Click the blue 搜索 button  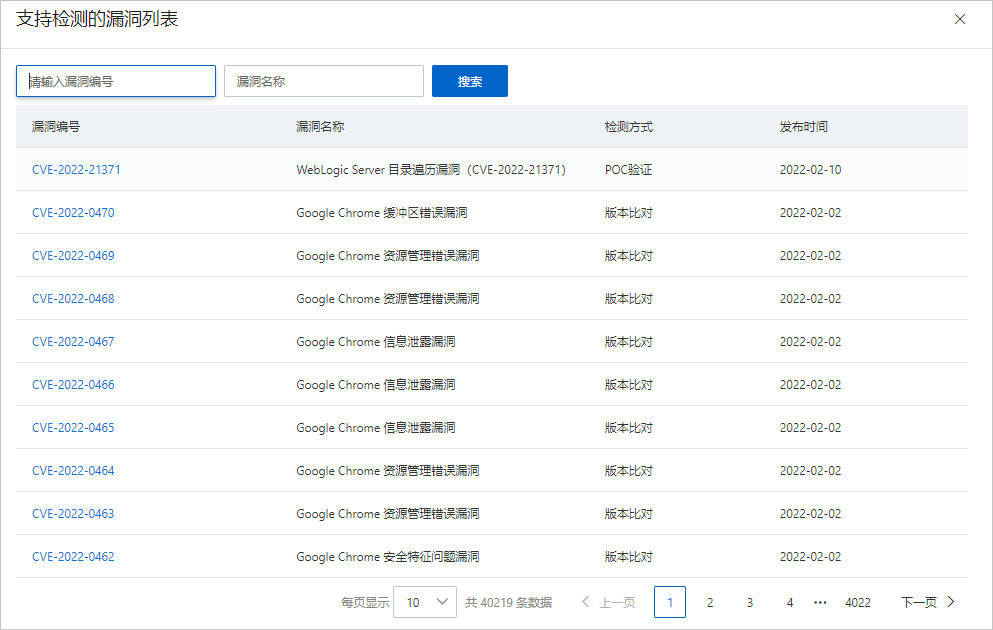point(470,81)
